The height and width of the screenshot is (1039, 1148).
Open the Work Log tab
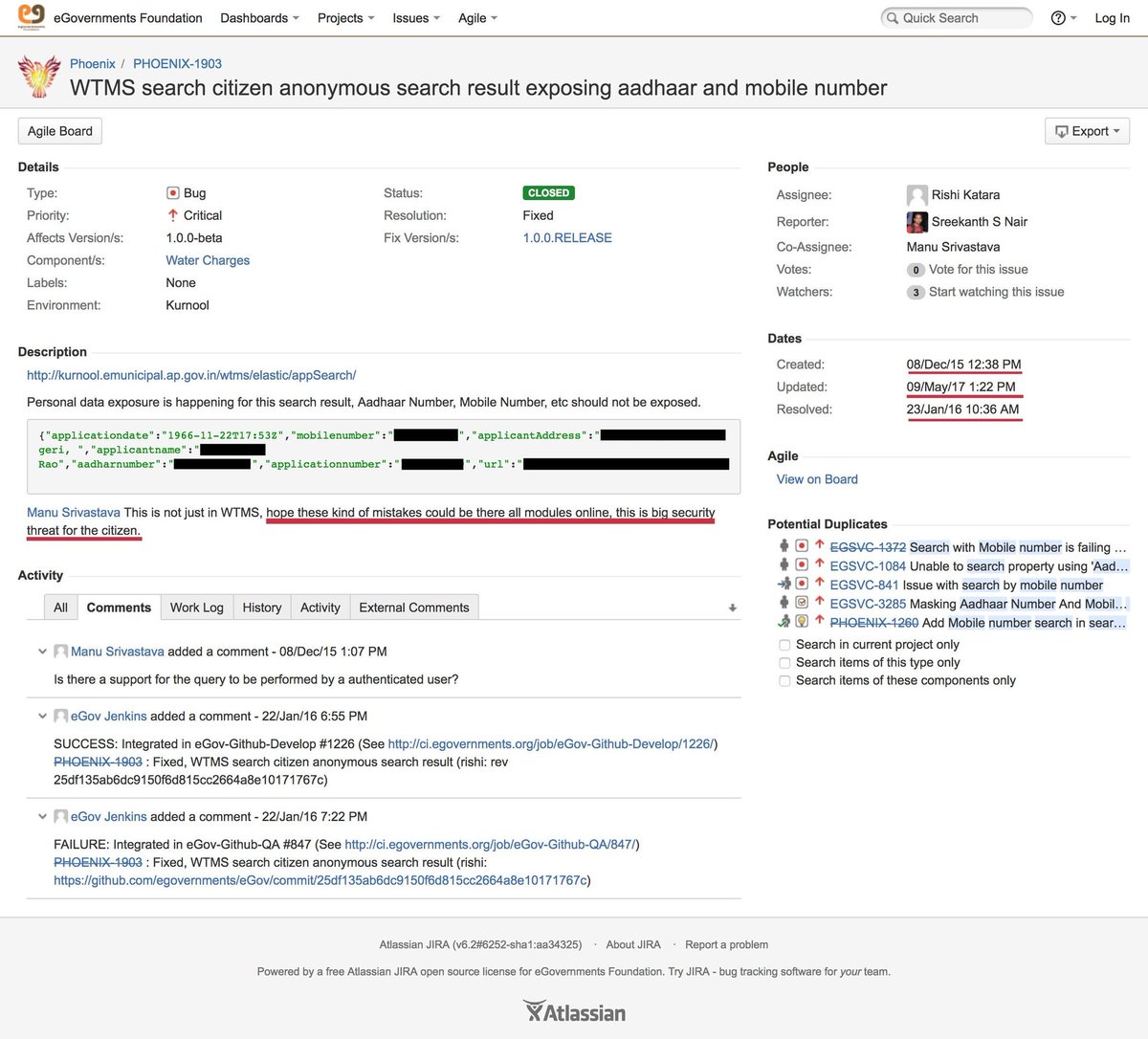pos(196,608)
